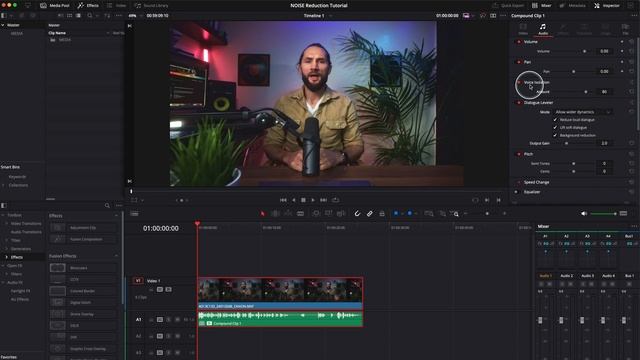The height and width of the screenshot is (360, 640).
Task: Toggle loop playback in viewer transport
Action: coord(336,200)
